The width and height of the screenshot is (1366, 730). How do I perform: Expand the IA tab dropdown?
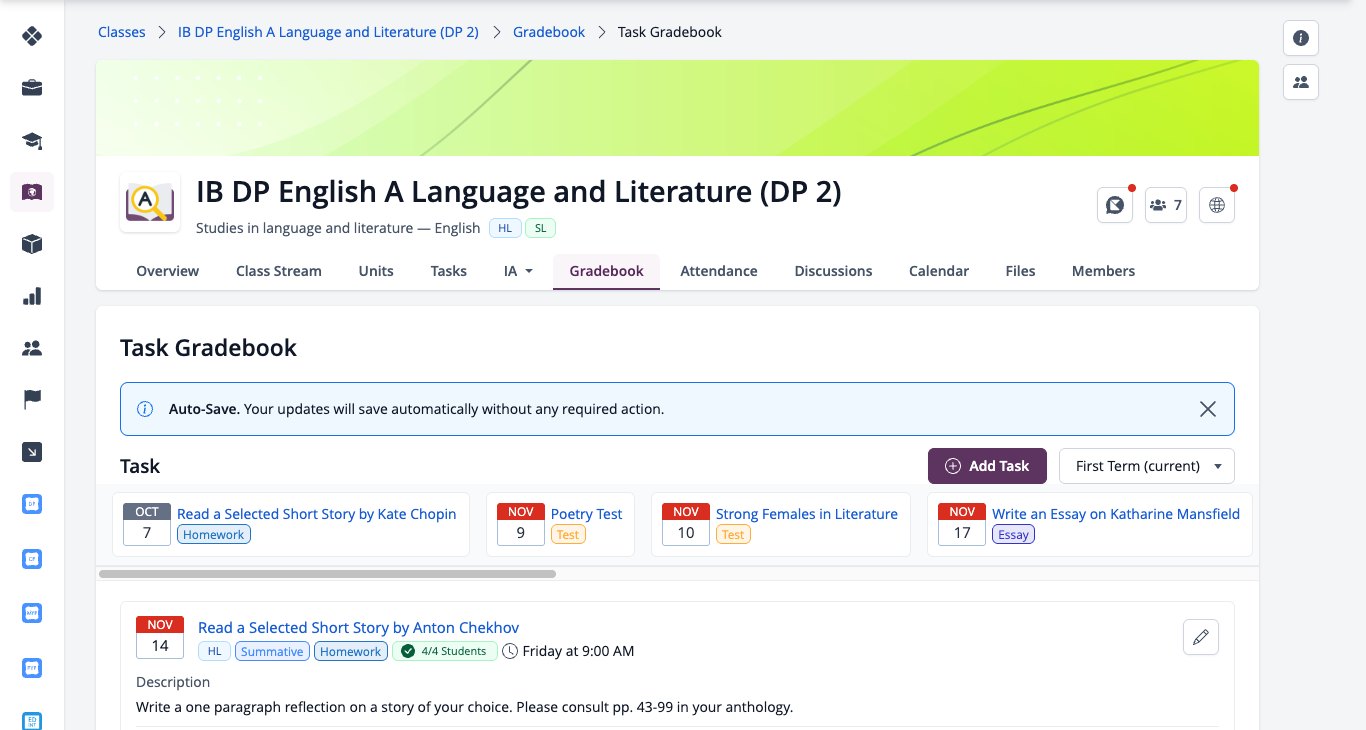[x=518, y=271]
